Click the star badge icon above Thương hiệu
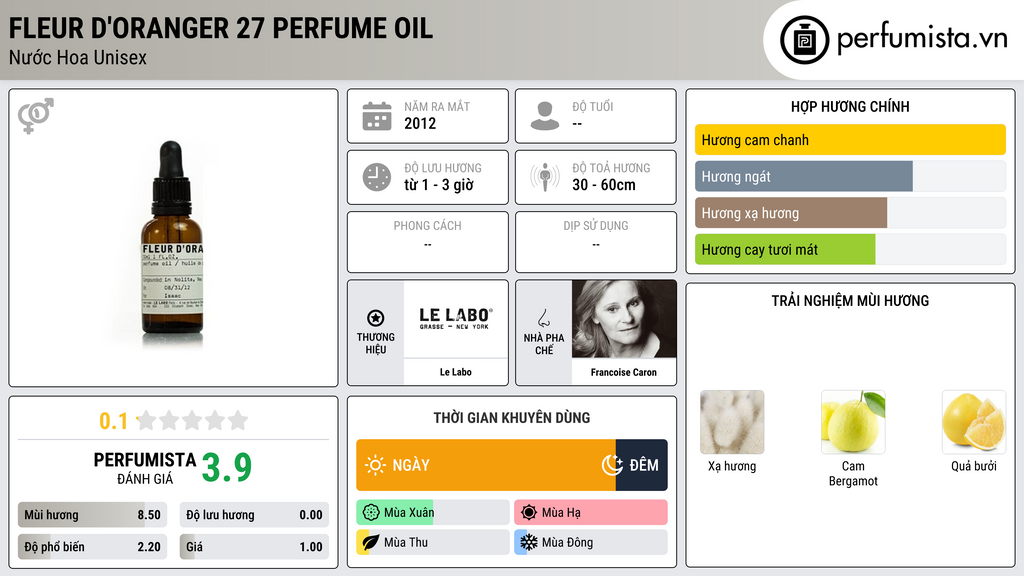The width and height of the screenshot is (1024, 576). (376, 318)
